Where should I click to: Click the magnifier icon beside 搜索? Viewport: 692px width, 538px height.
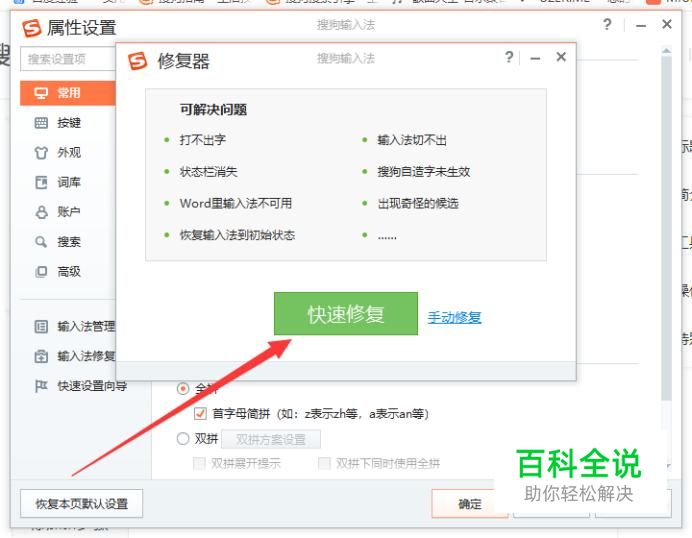click(x=41, y=242)
